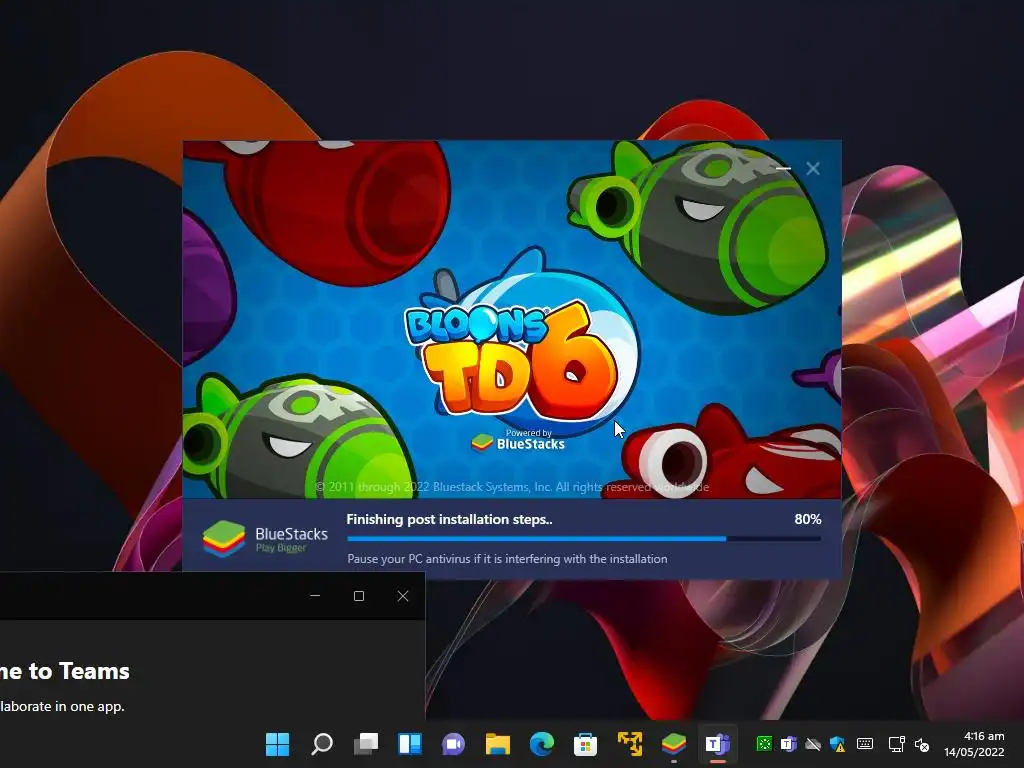Click the yellow arrows app taskbar icon

630,744
